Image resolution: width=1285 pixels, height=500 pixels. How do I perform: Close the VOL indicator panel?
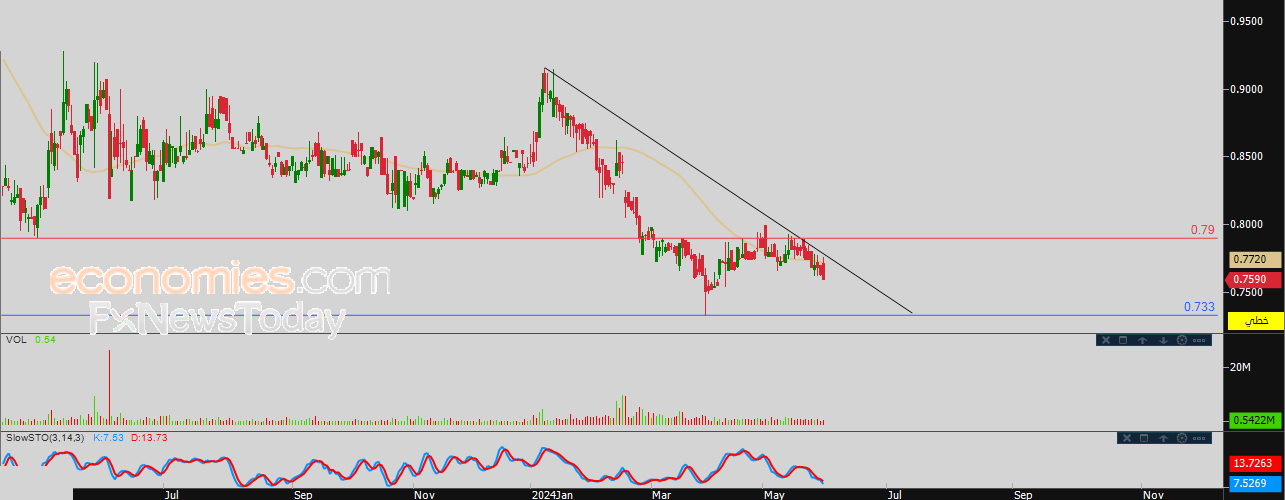1106,340
